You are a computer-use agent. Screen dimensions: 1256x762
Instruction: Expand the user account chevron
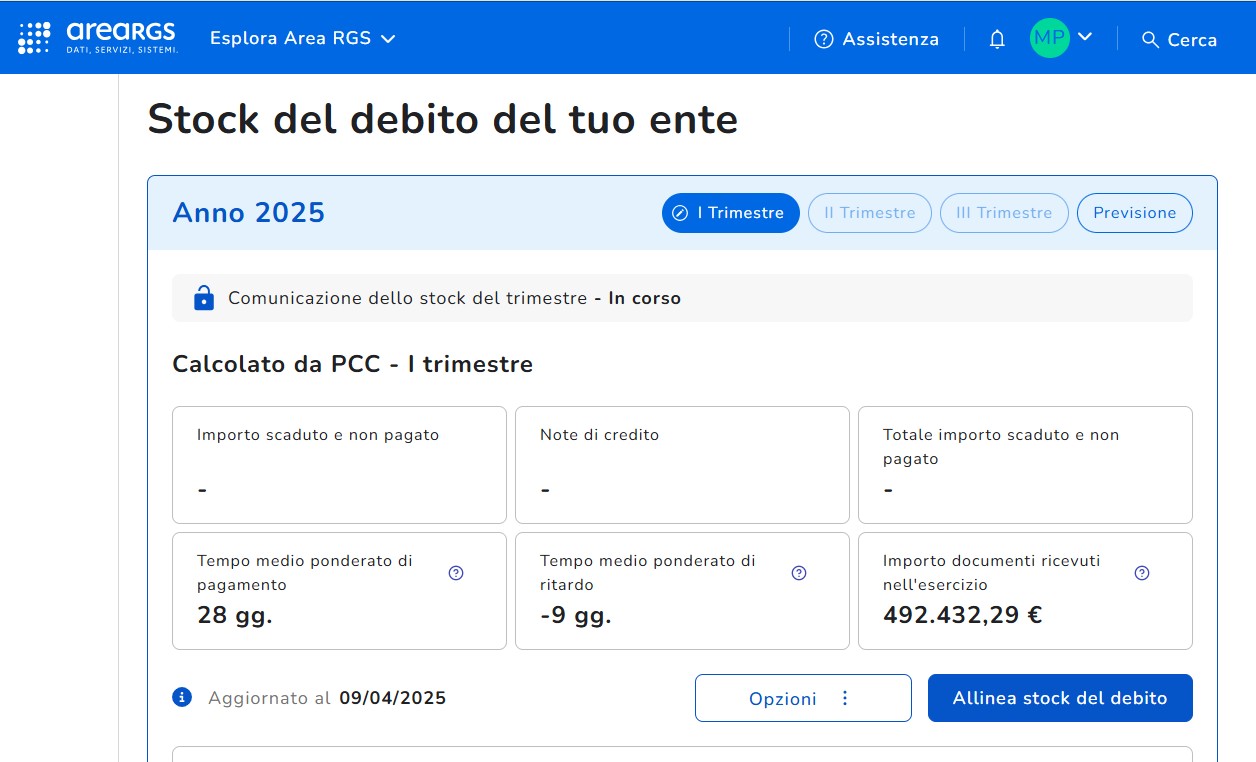click(x=1085, y=37)
